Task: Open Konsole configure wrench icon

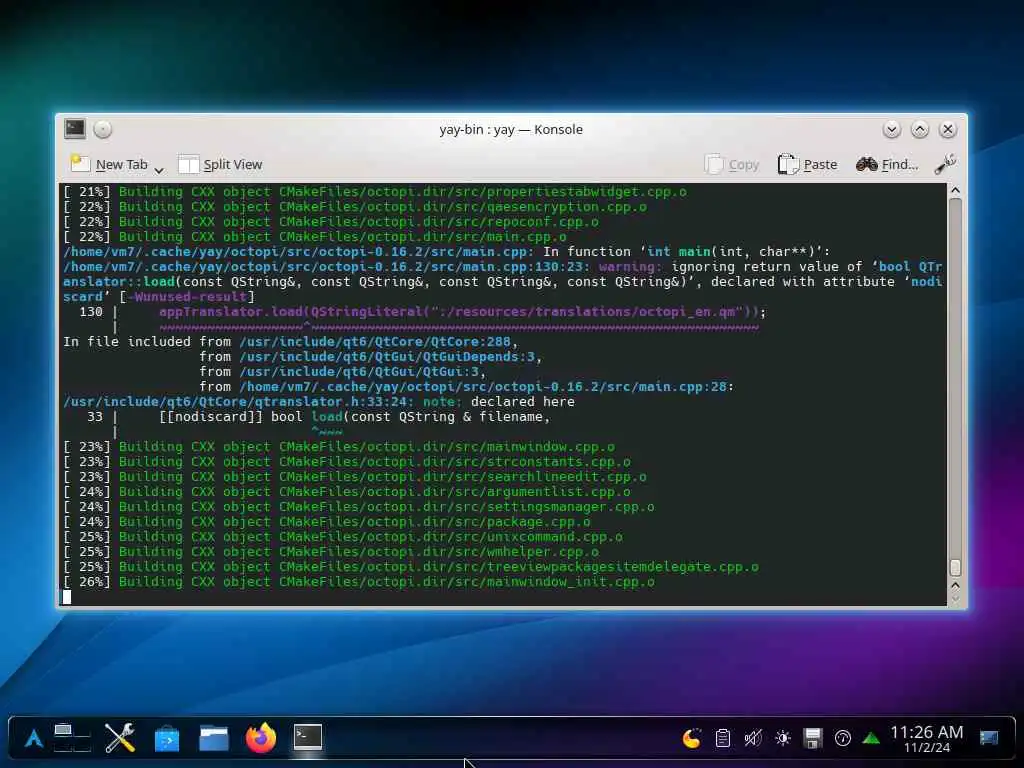Action: pos(945,165)
